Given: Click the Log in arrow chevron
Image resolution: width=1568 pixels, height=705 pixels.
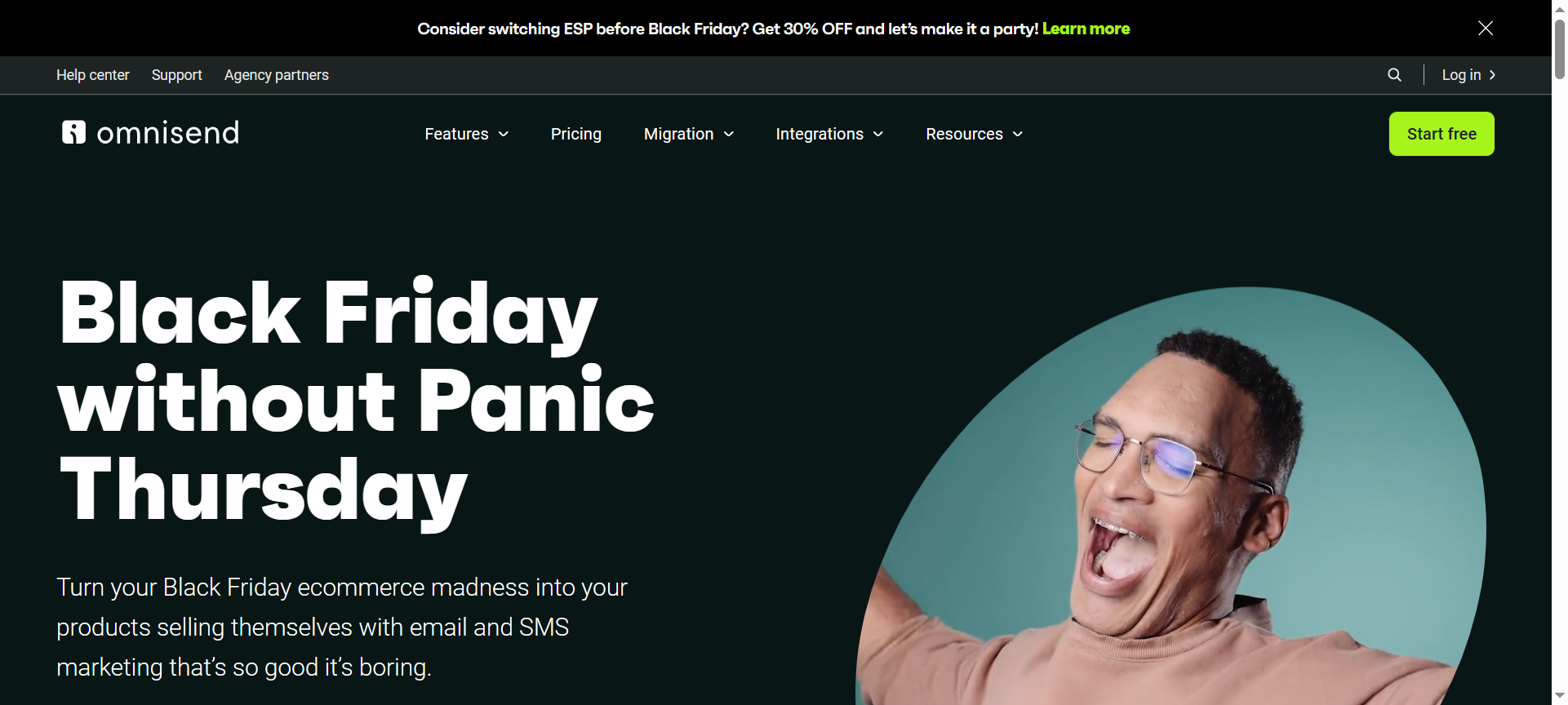Looking at the screenshot, I should point(1492,75).
